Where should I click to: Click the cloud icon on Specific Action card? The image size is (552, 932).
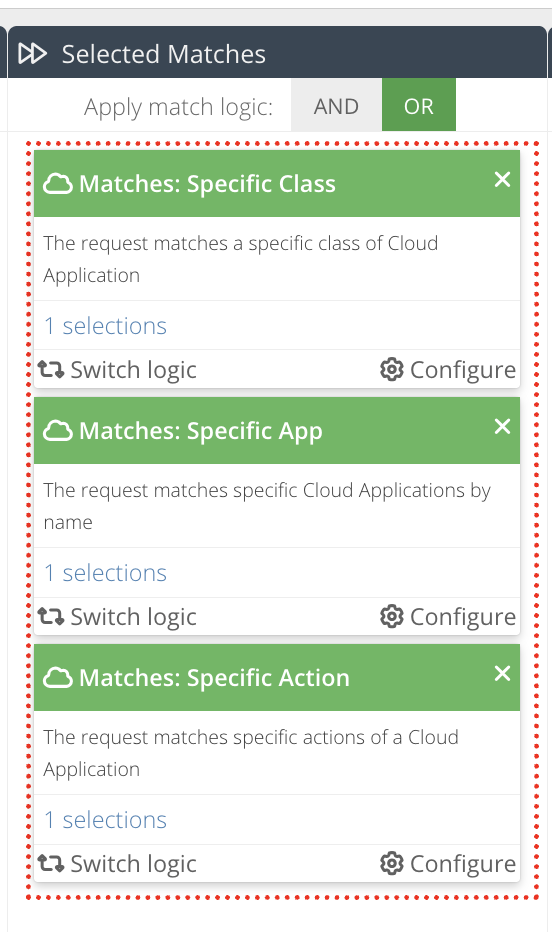click(x=58, y=678)
